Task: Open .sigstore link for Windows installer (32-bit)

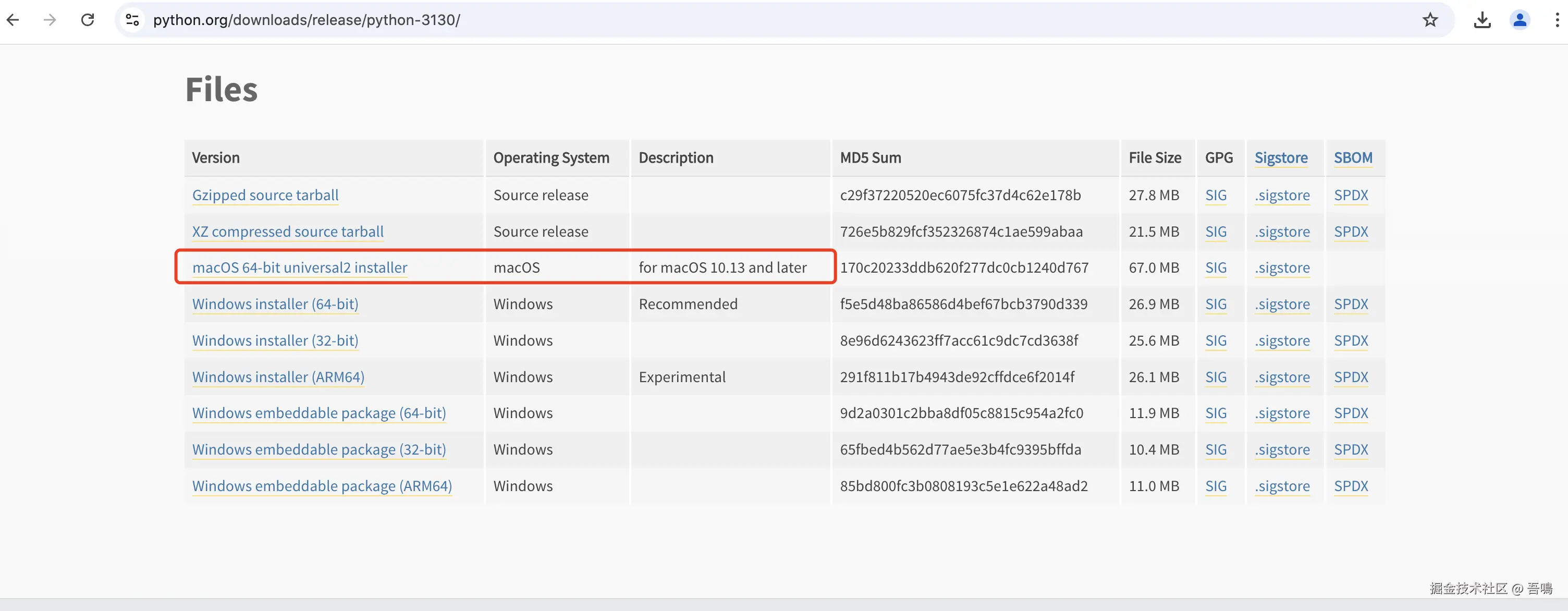Action: [1282, 341]
